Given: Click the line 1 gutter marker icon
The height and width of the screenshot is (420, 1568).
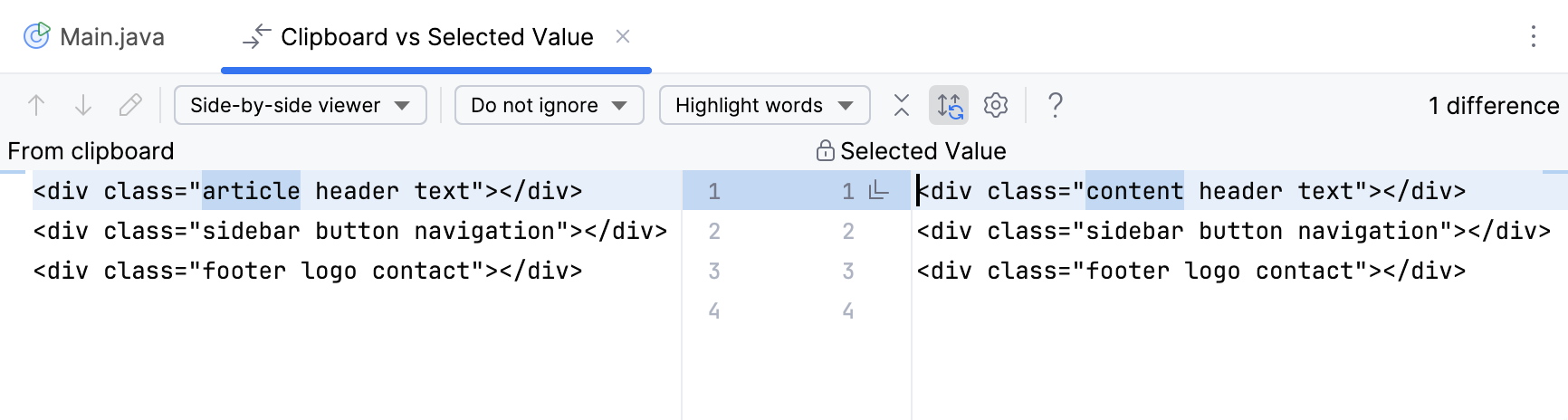Looking at the screenshot, I should click(x=878, y=191).
